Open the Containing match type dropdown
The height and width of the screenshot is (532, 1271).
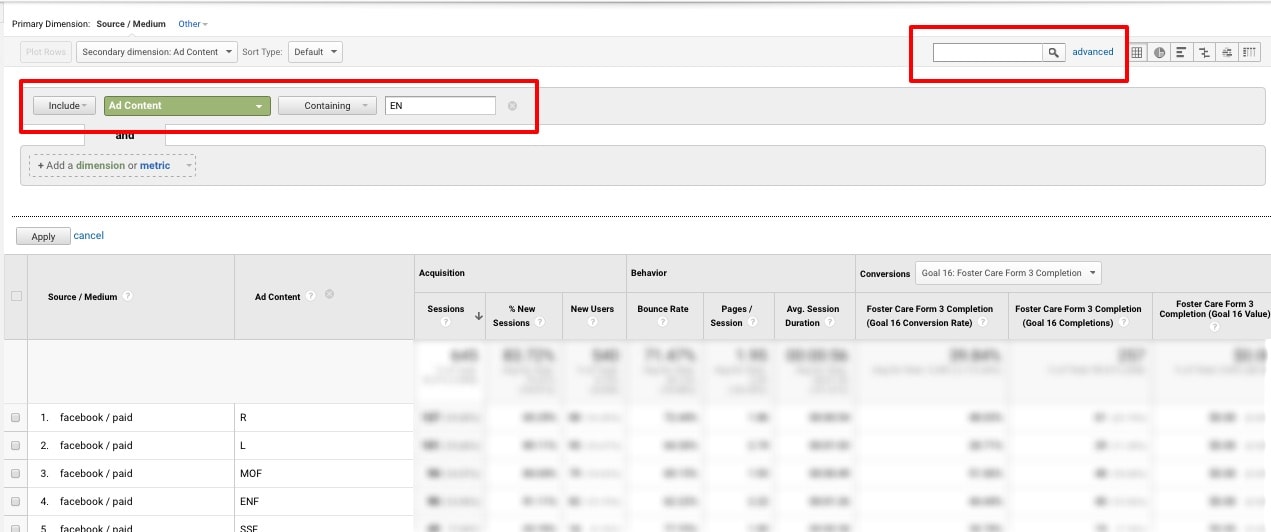327,105
